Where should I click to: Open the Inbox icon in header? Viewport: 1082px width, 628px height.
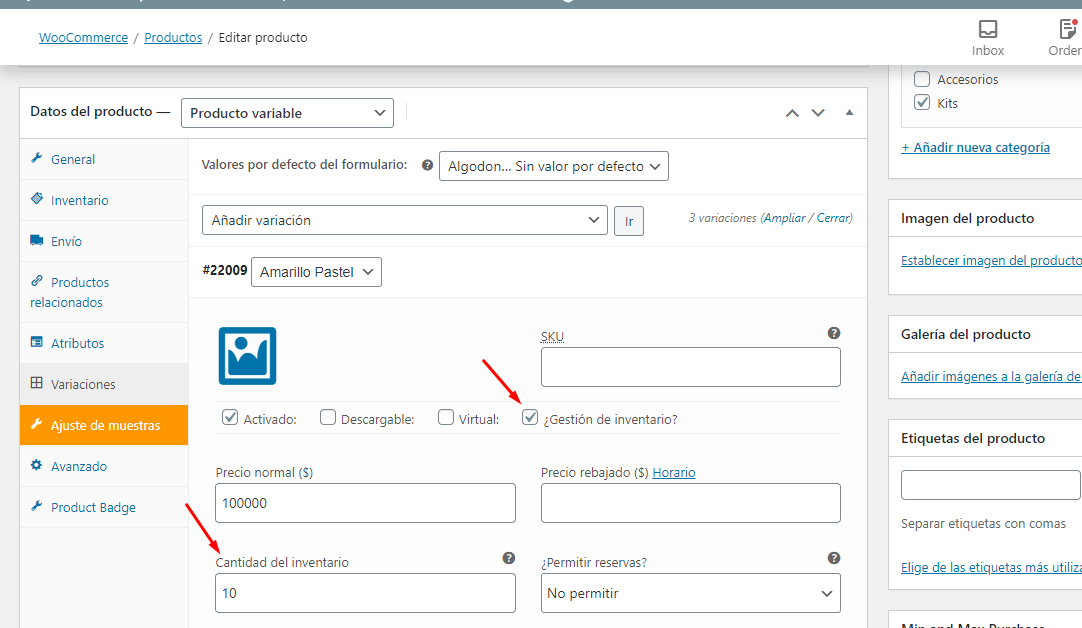(987, 38)
